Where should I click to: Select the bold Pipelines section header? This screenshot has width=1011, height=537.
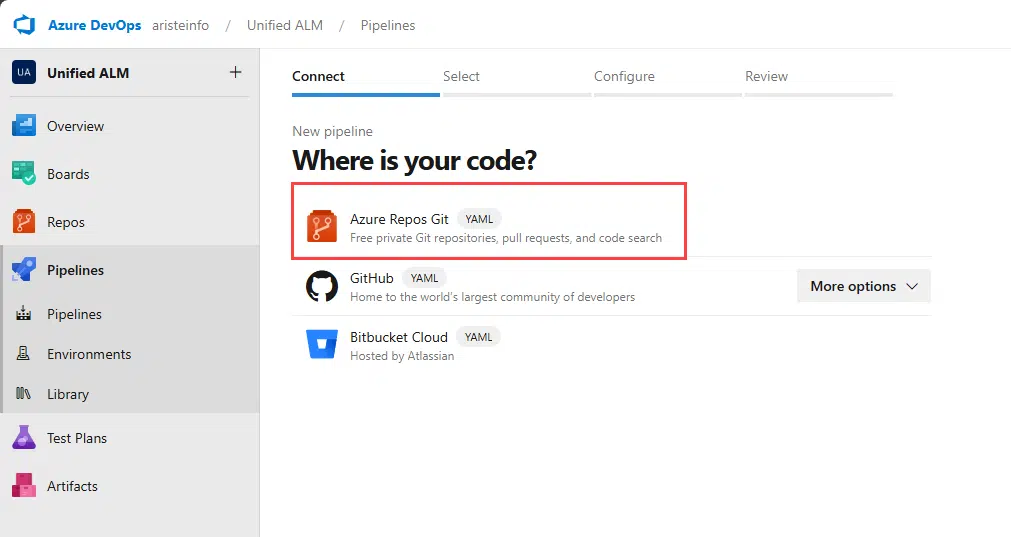click(75, 270)
